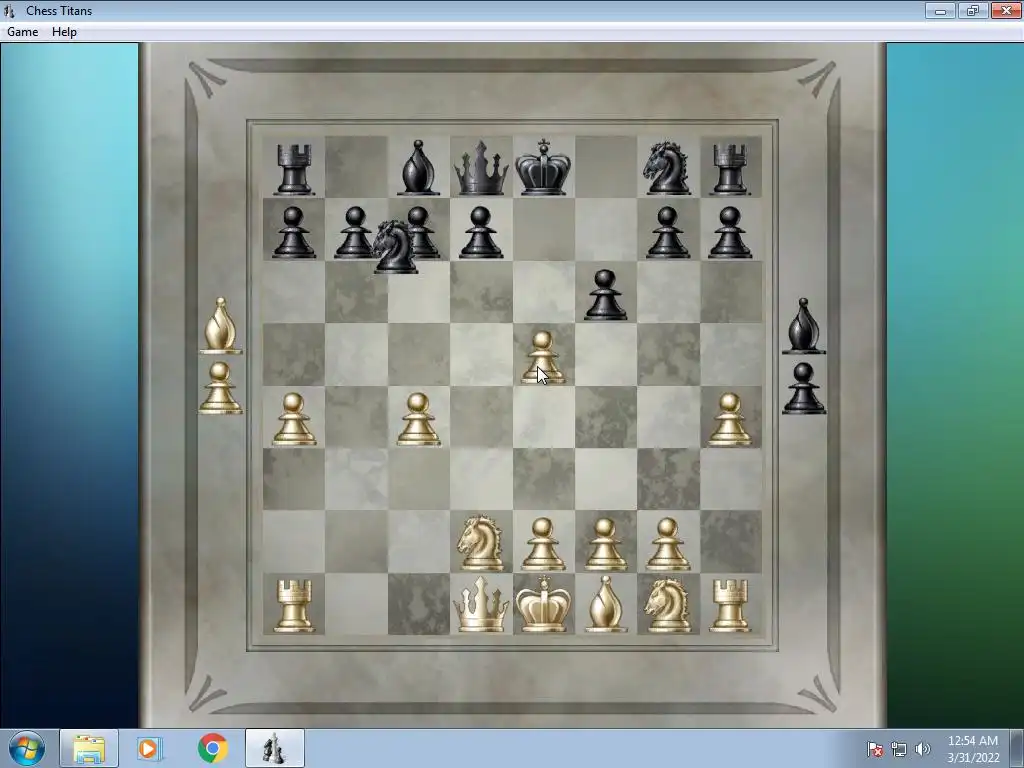Select the black queen on d8
The height and width of the screenshot is (768, 1024).
[x=481, y=168]
